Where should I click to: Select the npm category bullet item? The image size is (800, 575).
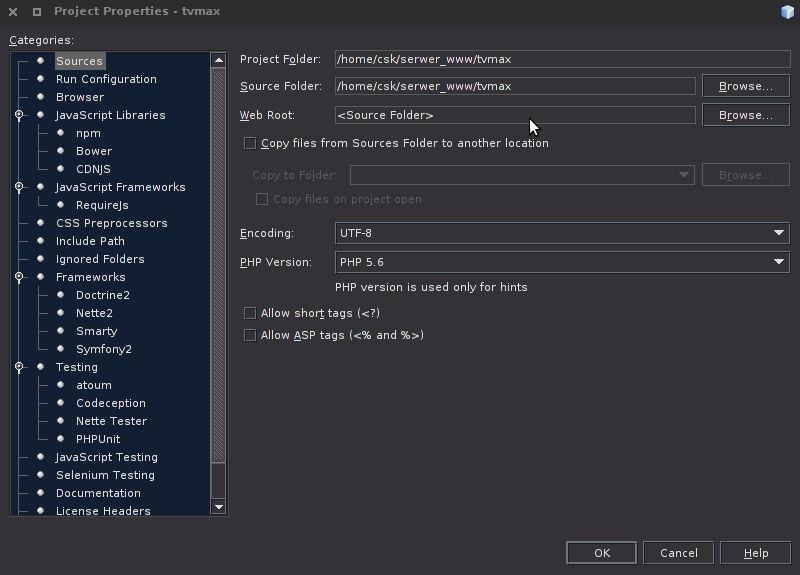point(88,133)
